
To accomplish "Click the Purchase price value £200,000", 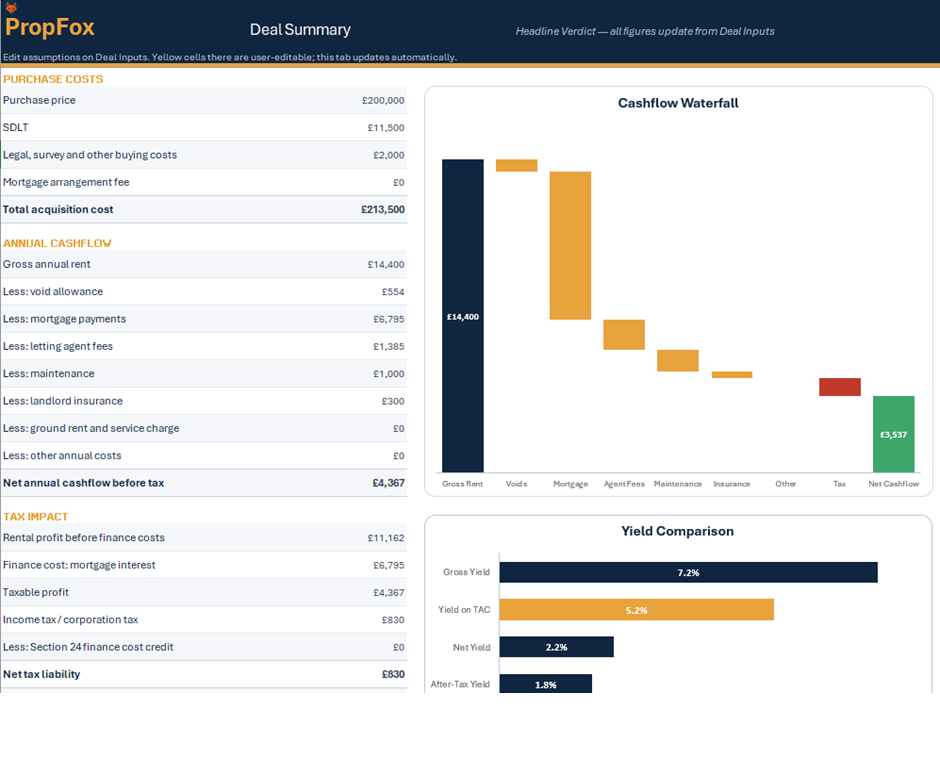I will pos(383,101).
